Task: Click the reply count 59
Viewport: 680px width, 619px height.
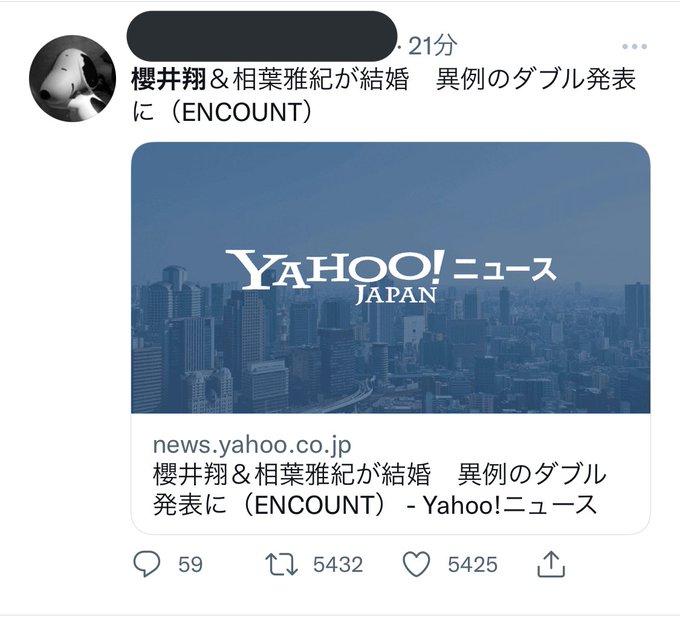Action: [190, 564]
